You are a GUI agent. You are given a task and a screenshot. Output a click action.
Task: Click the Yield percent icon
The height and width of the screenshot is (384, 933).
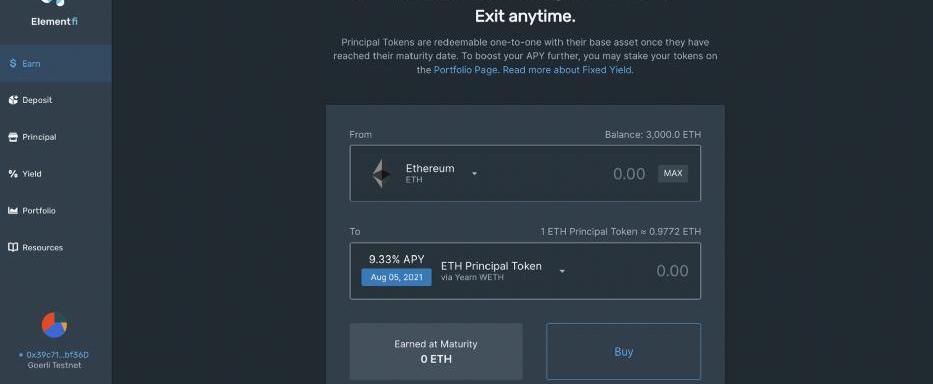[13, 174]
